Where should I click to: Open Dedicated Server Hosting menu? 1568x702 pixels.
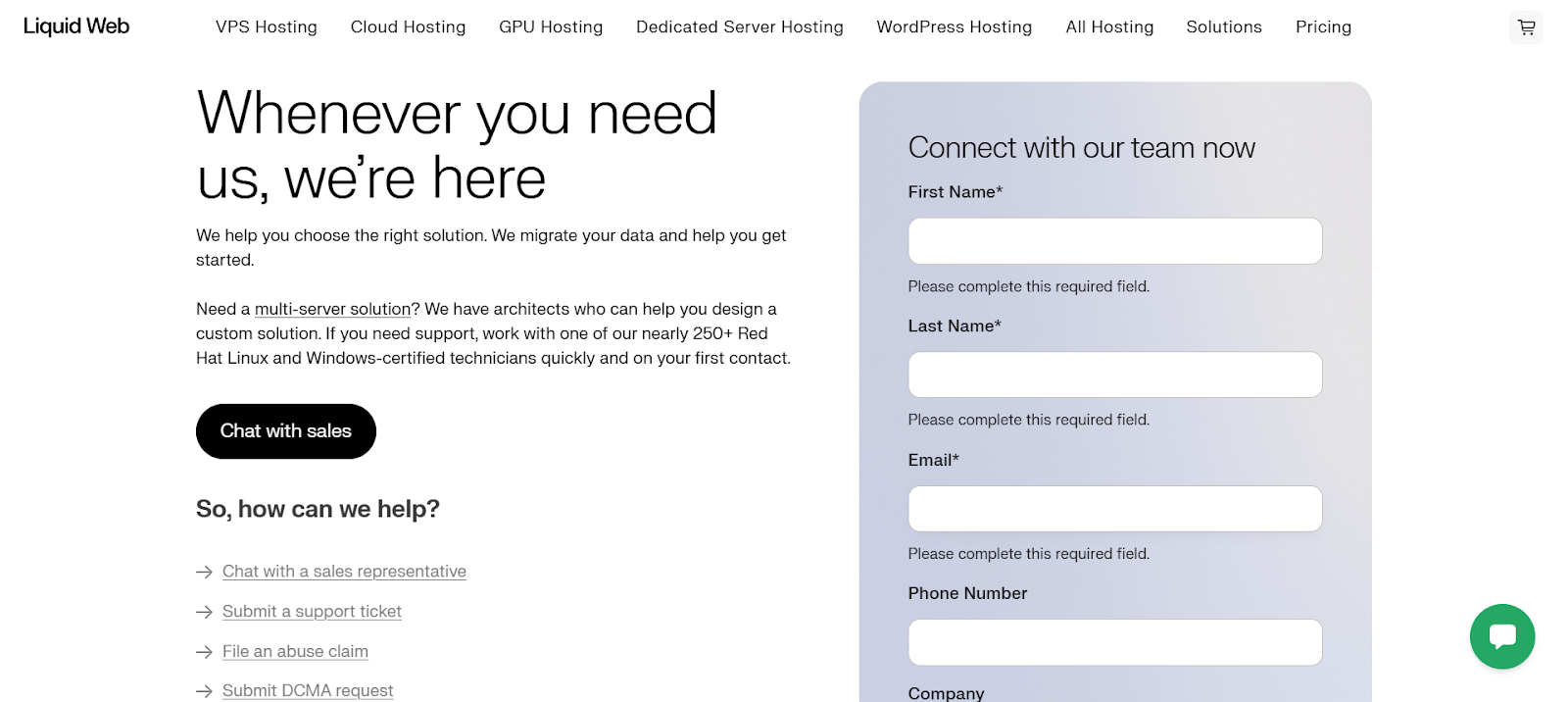(740, 27)
